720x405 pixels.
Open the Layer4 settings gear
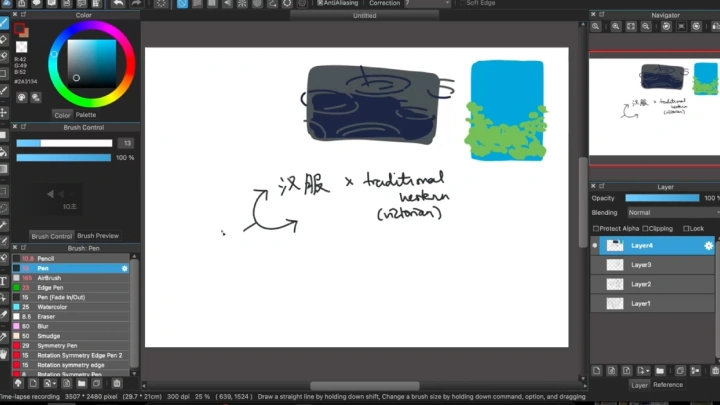pyautogui.click(x=709, y=246)
